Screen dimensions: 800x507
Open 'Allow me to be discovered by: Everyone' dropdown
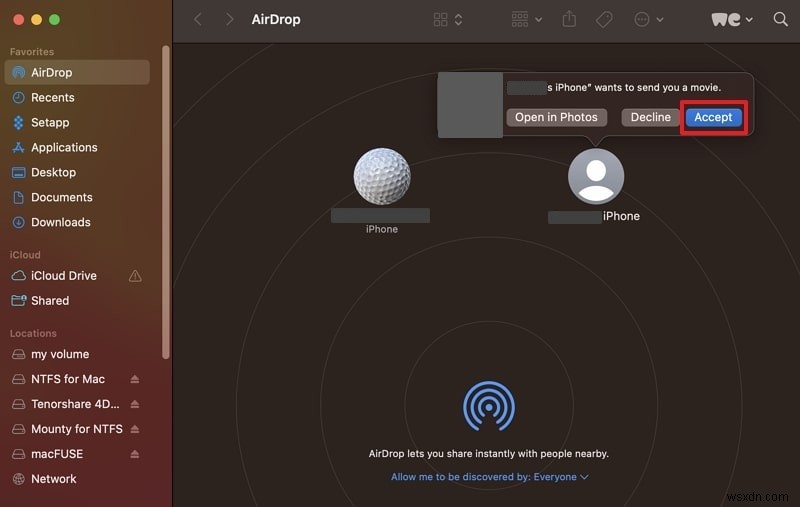coord(490,477)
